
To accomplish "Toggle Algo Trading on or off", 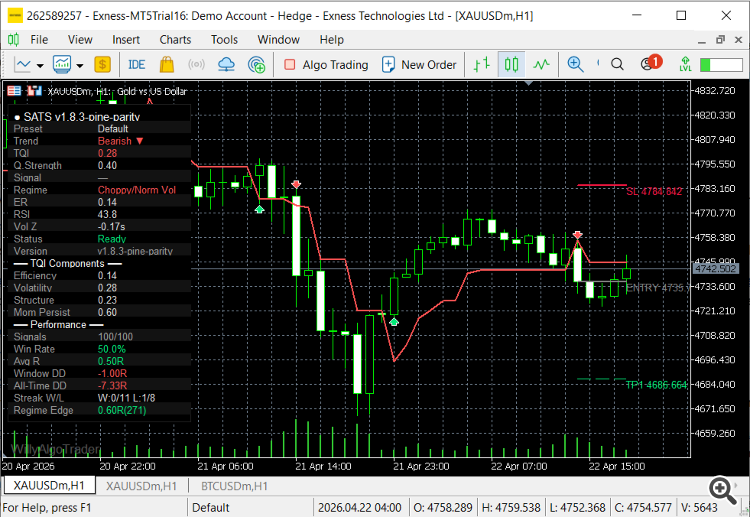I will (x=326, y=65).
